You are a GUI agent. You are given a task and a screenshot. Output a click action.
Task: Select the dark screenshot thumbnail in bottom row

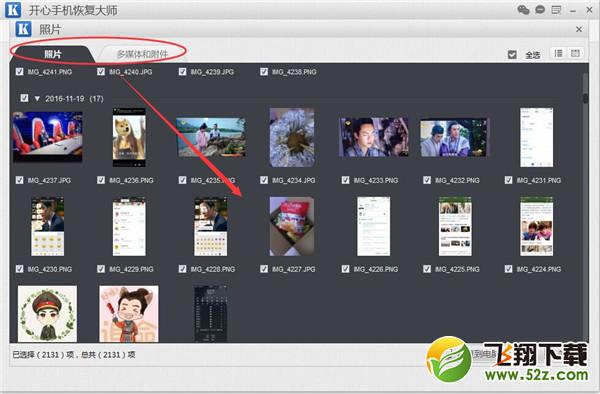pyautogui.click(x=211, y=314)
